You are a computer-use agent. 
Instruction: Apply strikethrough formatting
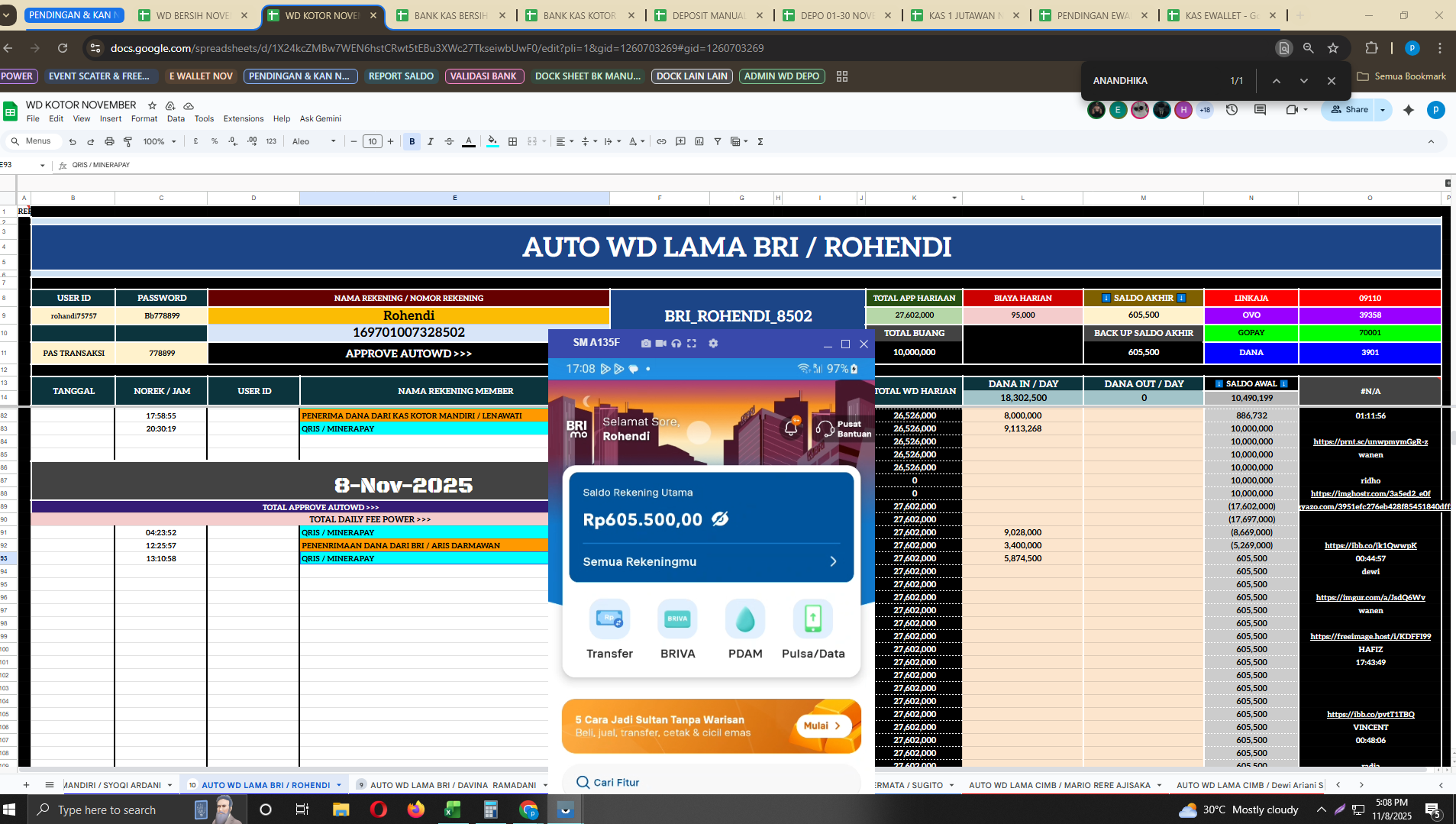coord(449,141)
